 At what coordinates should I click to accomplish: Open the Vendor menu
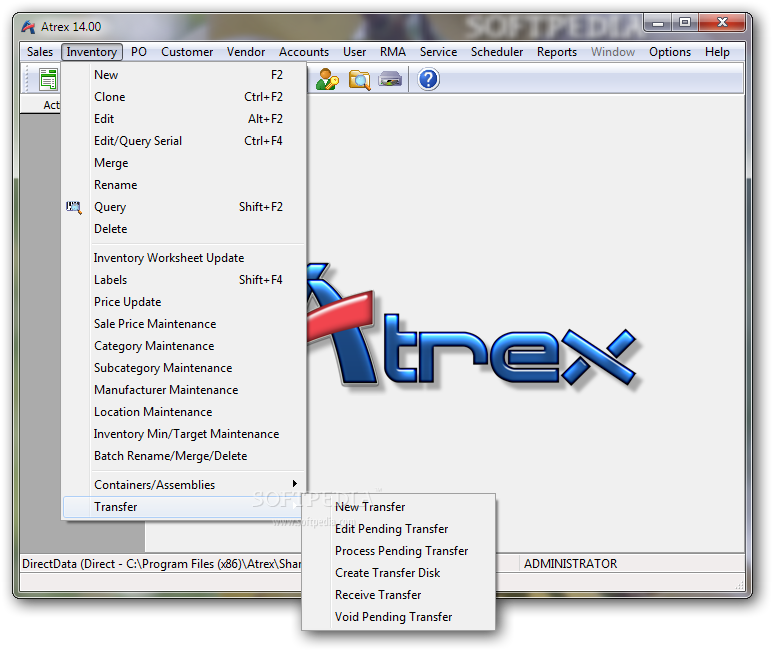click(x=246, y=52)
